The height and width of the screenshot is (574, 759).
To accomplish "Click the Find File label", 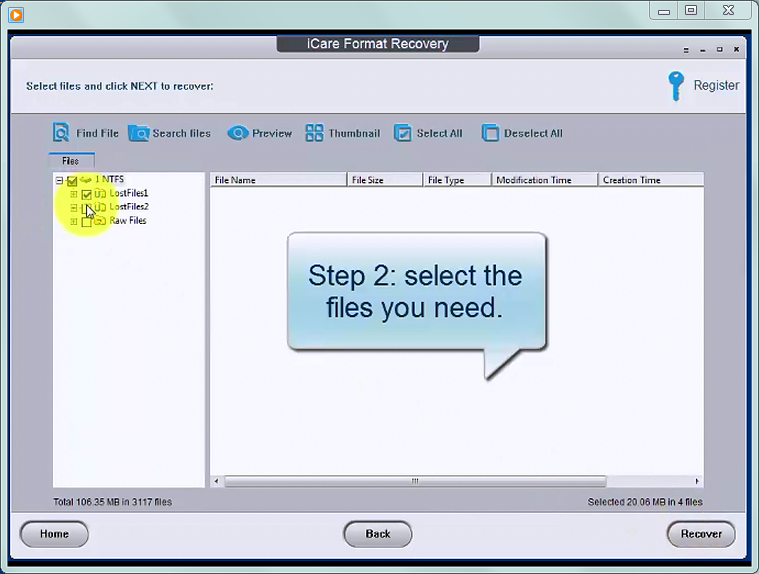I will pyautogui.click(x=97, y=133).
